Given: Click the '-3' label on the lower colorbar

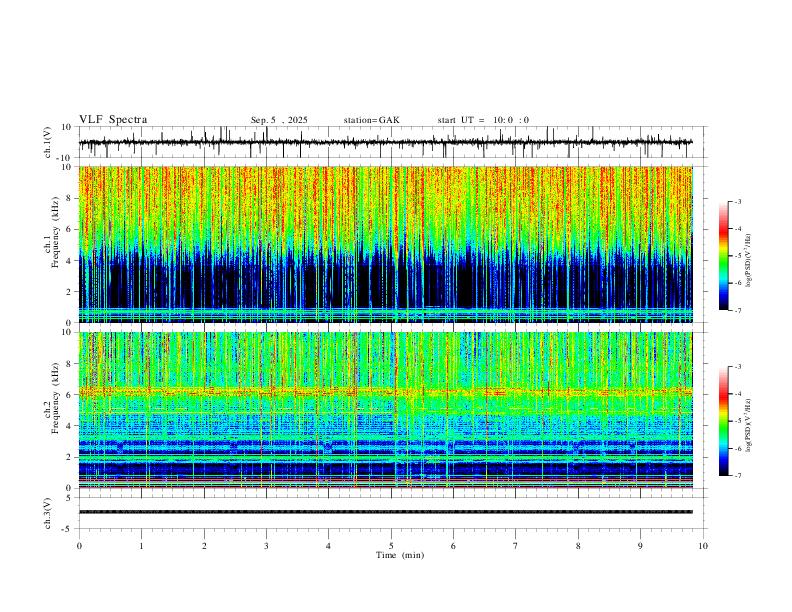Looking at the screenshot, I should point(738,367).
